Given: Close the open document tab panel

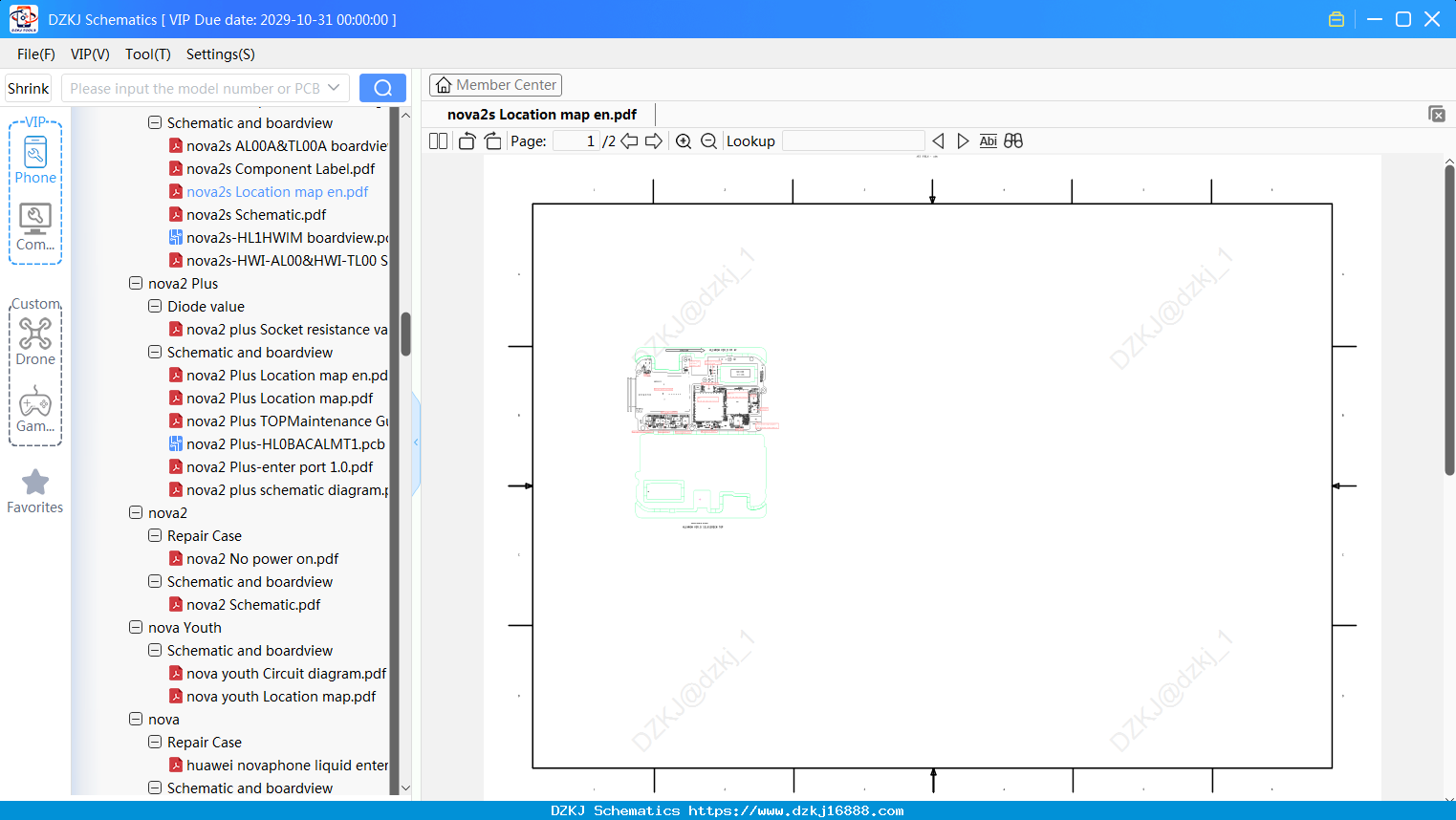Looking at the screenshot, I should 1437,114.
